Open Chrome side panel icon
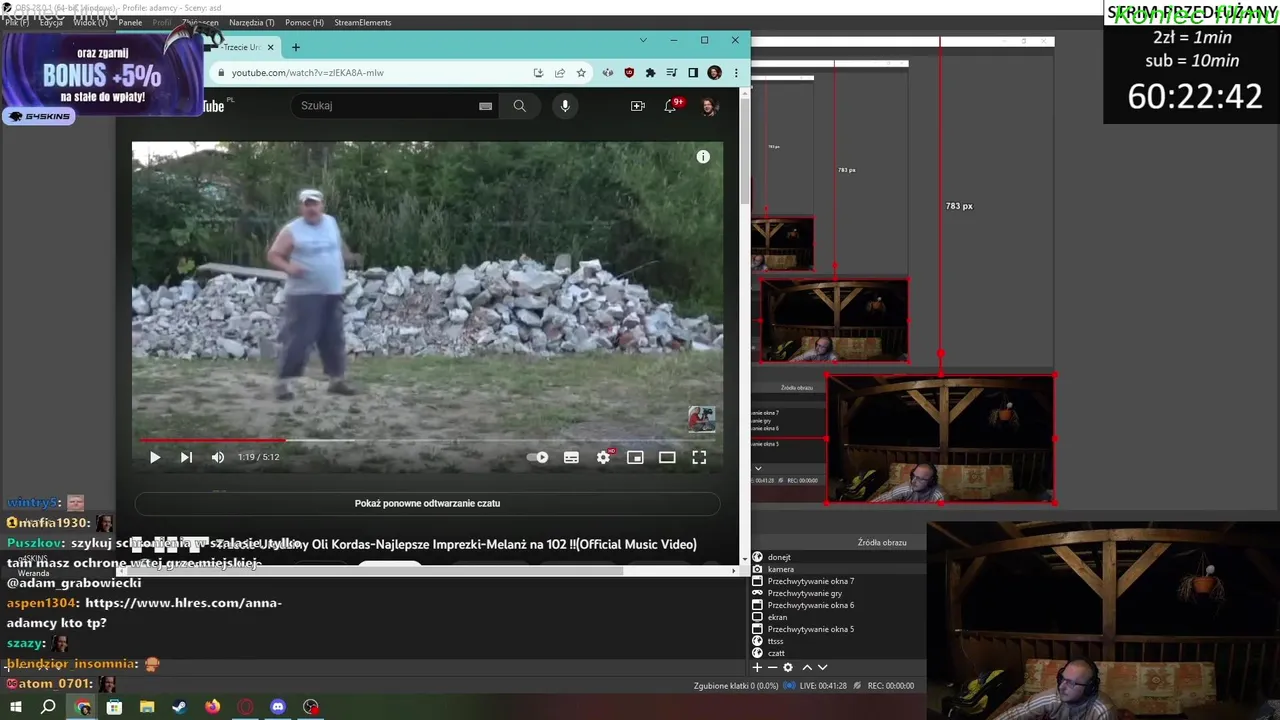This screenshot has height=720, width=1280. [693, 73]
